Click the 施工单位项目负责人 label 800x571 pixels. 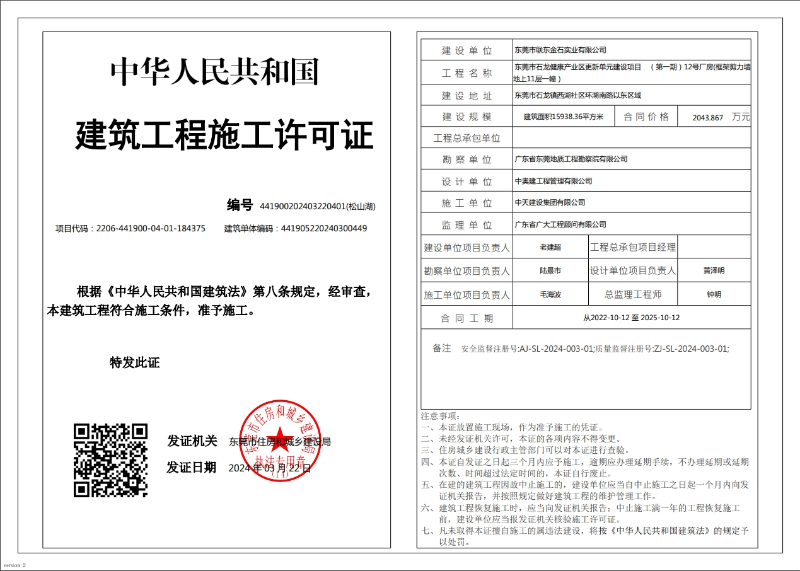click(x=467, y=295)
